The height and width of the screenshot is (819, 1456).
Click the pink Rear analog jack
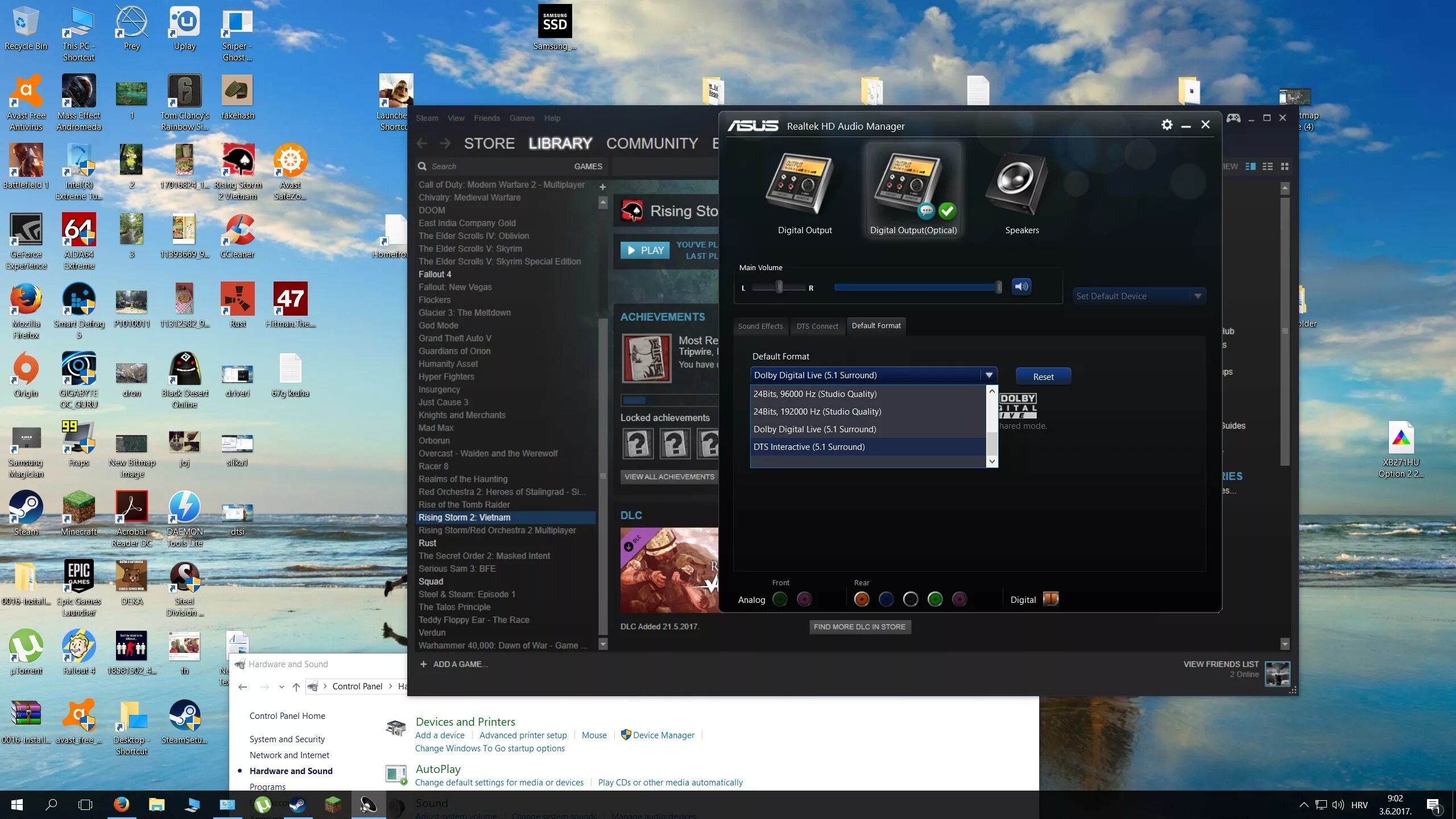tap(959, 599)
